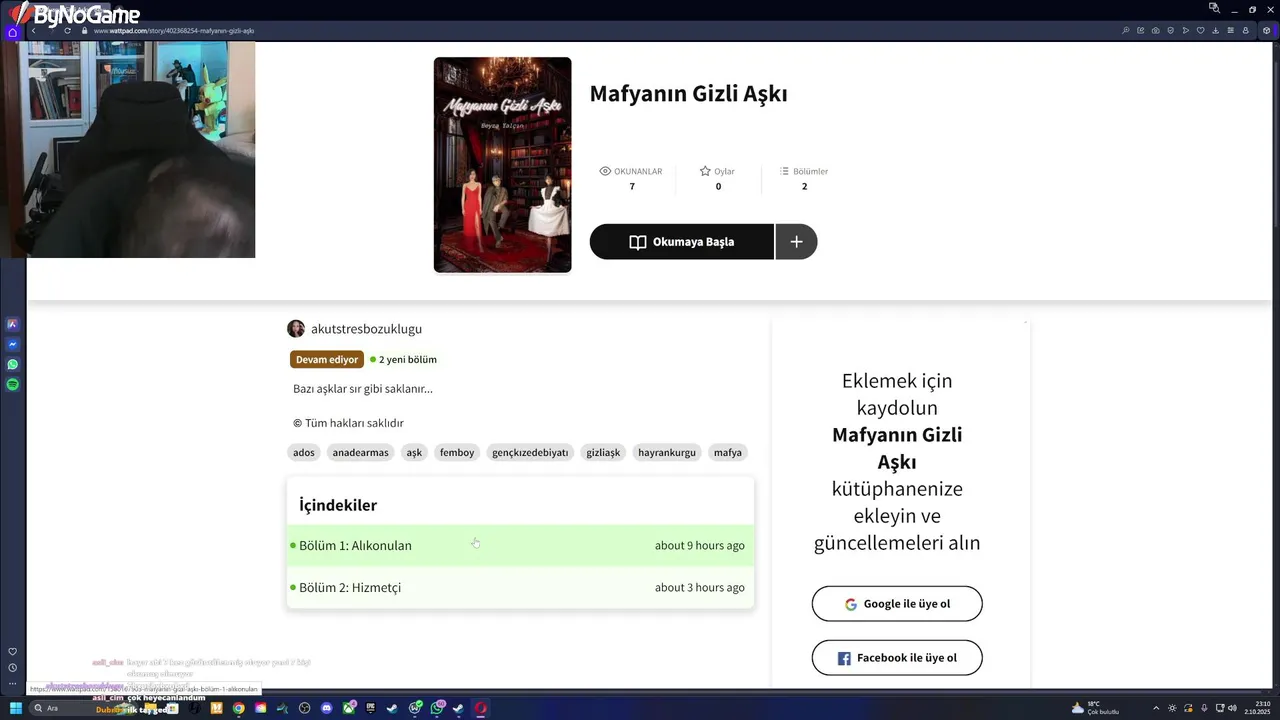
Task: Select the gizliaşk tag
Action: [x=603, y=452]
